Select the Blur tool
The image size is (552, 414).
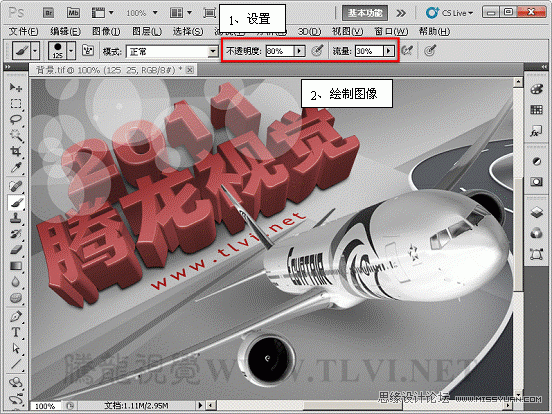pyautogui.click(x=16, y=282)
